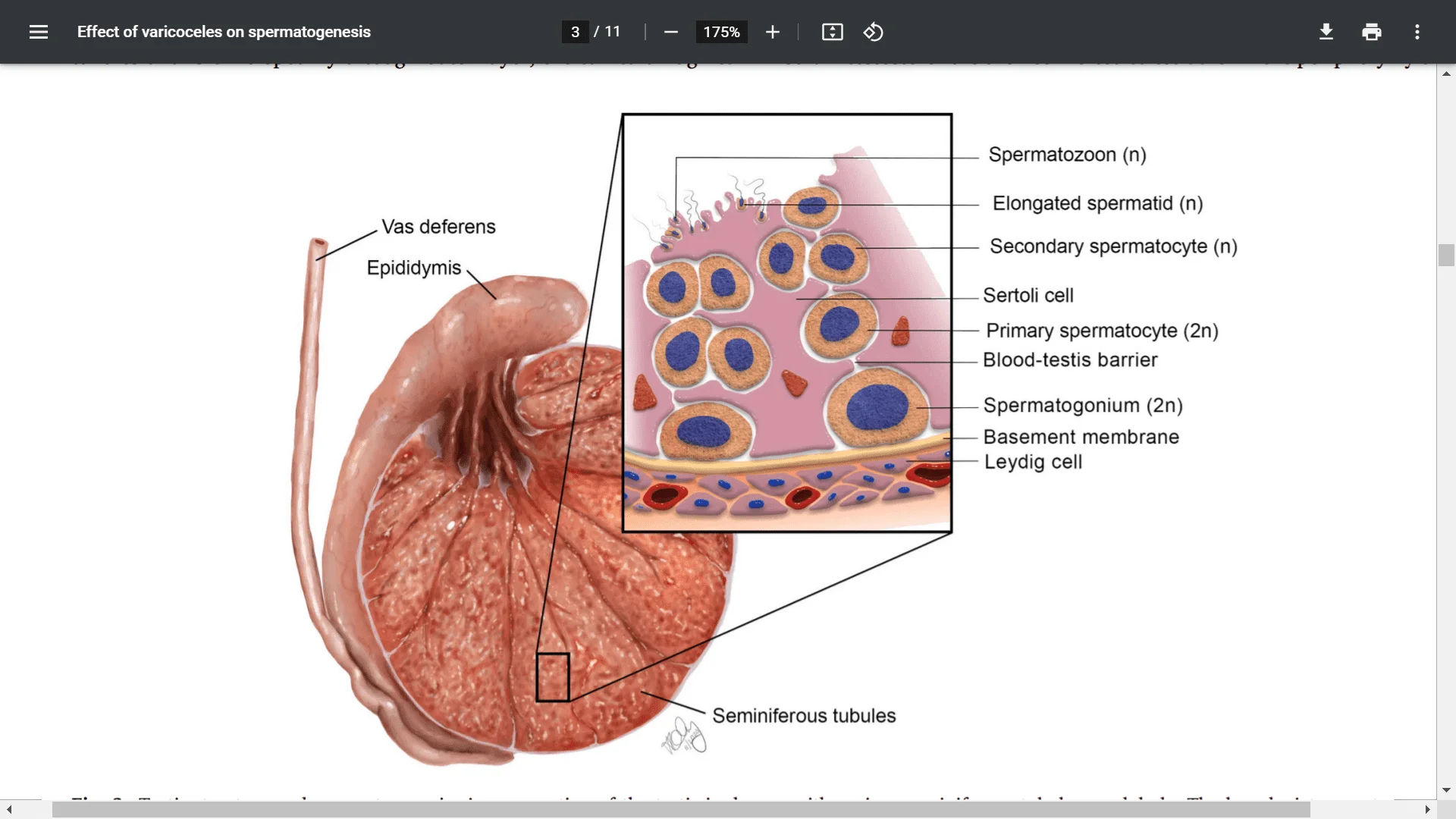Click the 'Primary spermatocyte (2n)' label
1456x819 pixels.
pos(1102,331)
